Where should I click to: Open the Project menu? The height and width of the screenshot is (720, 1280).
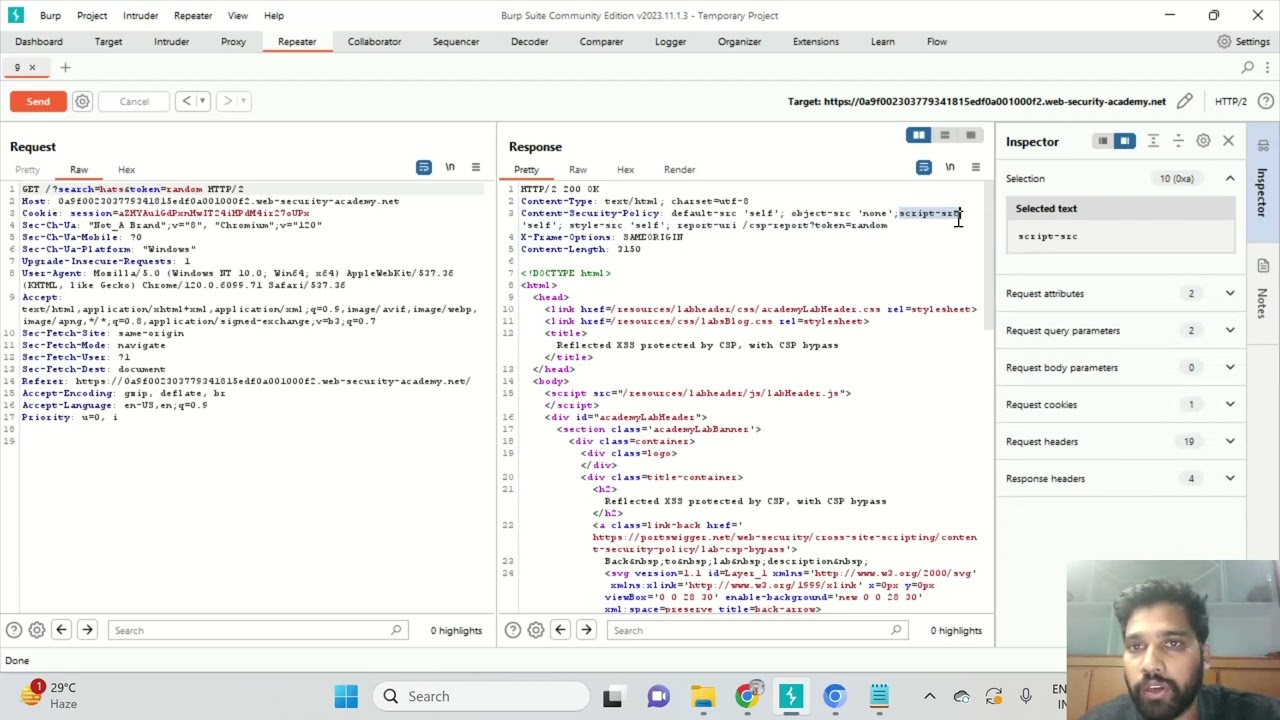(x=92, y=15)
